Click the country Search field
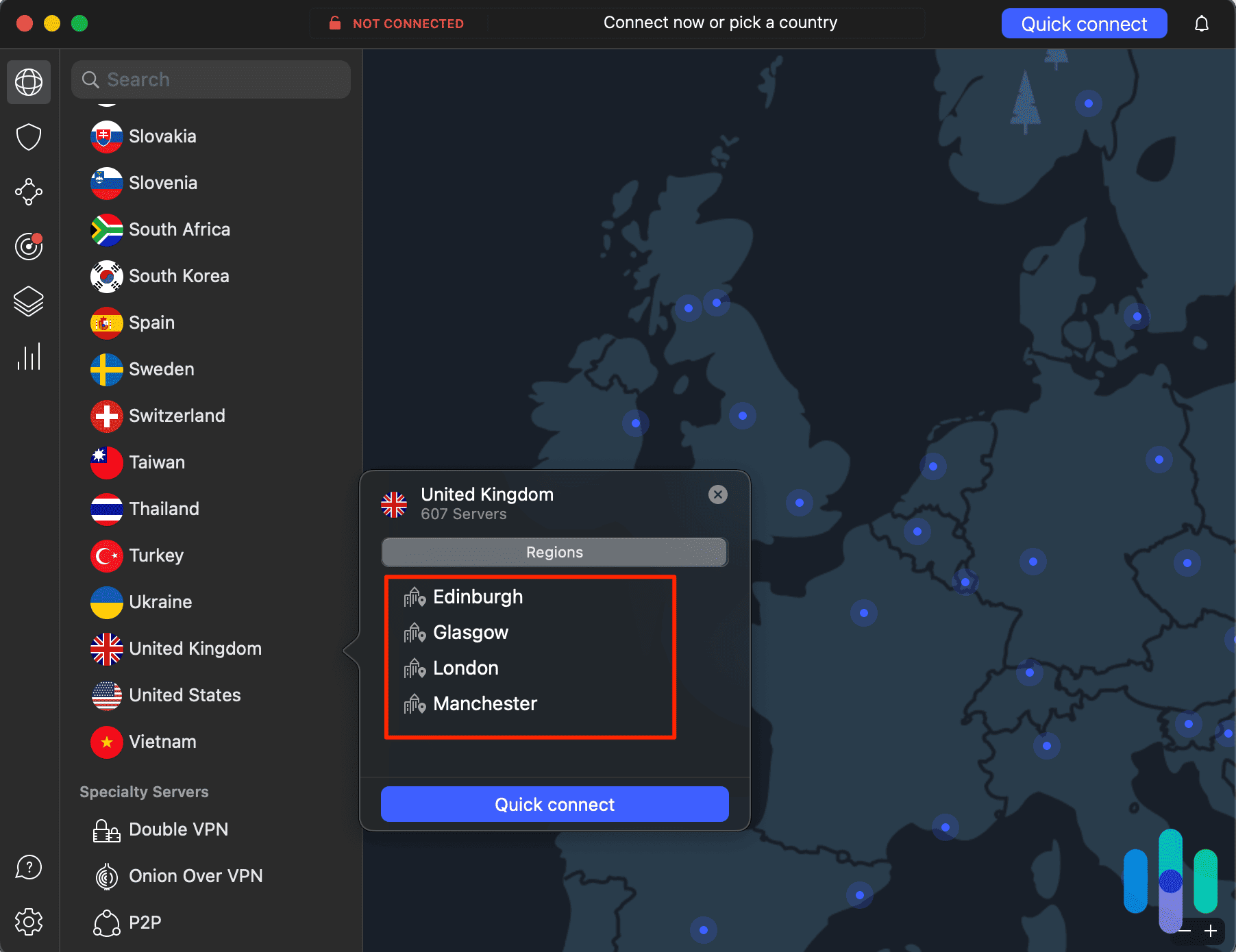 [210, 79]
